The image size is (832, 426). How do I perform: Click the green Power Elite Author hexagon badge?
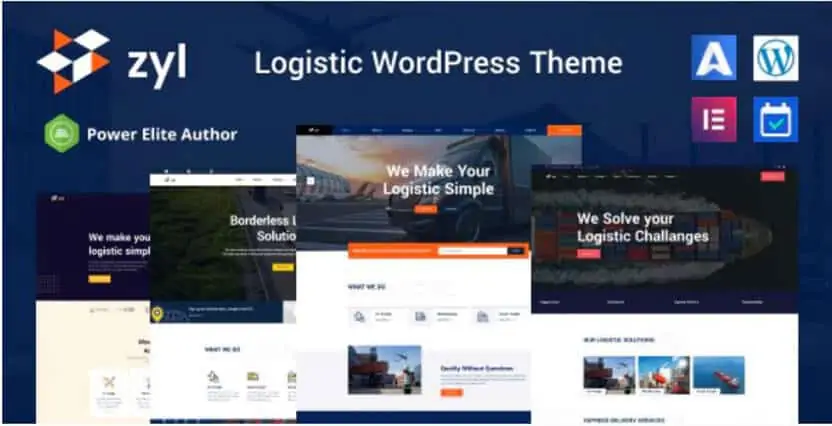pos(62,133)
